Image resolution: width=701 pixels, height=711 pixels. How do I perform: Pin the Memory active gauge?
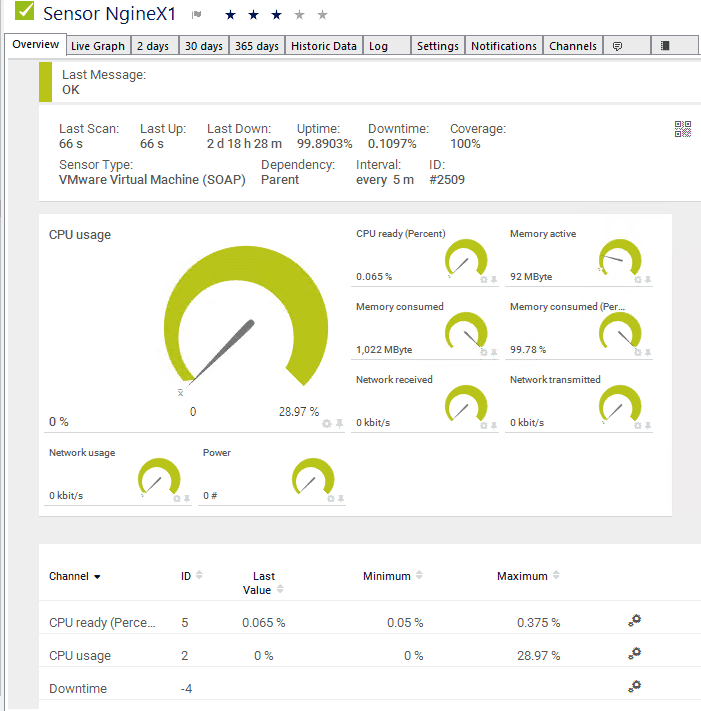pos(648,280)
